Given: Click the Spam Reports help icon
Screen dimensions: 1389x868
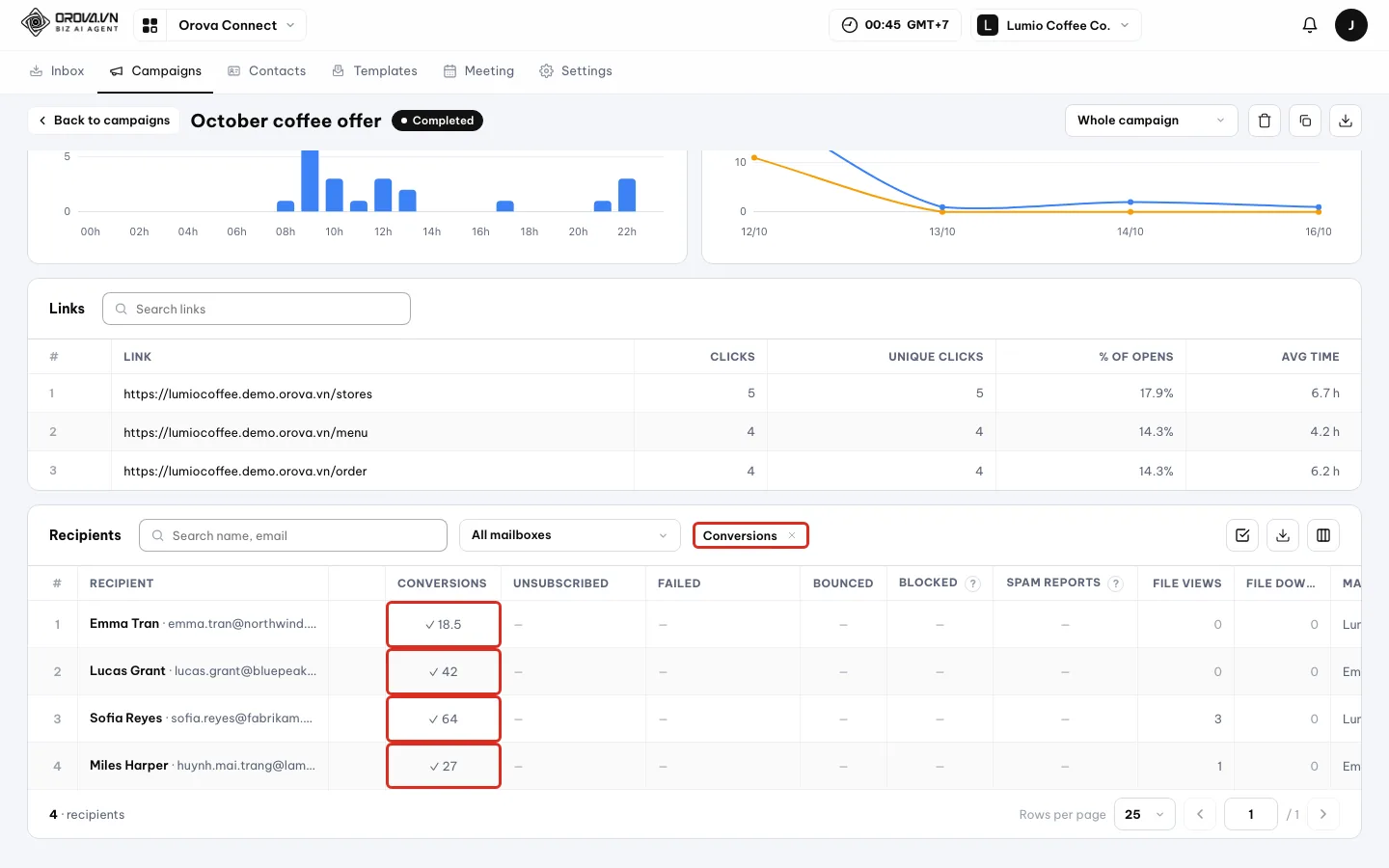Looking at the screenshot, I should point(1116,583).
